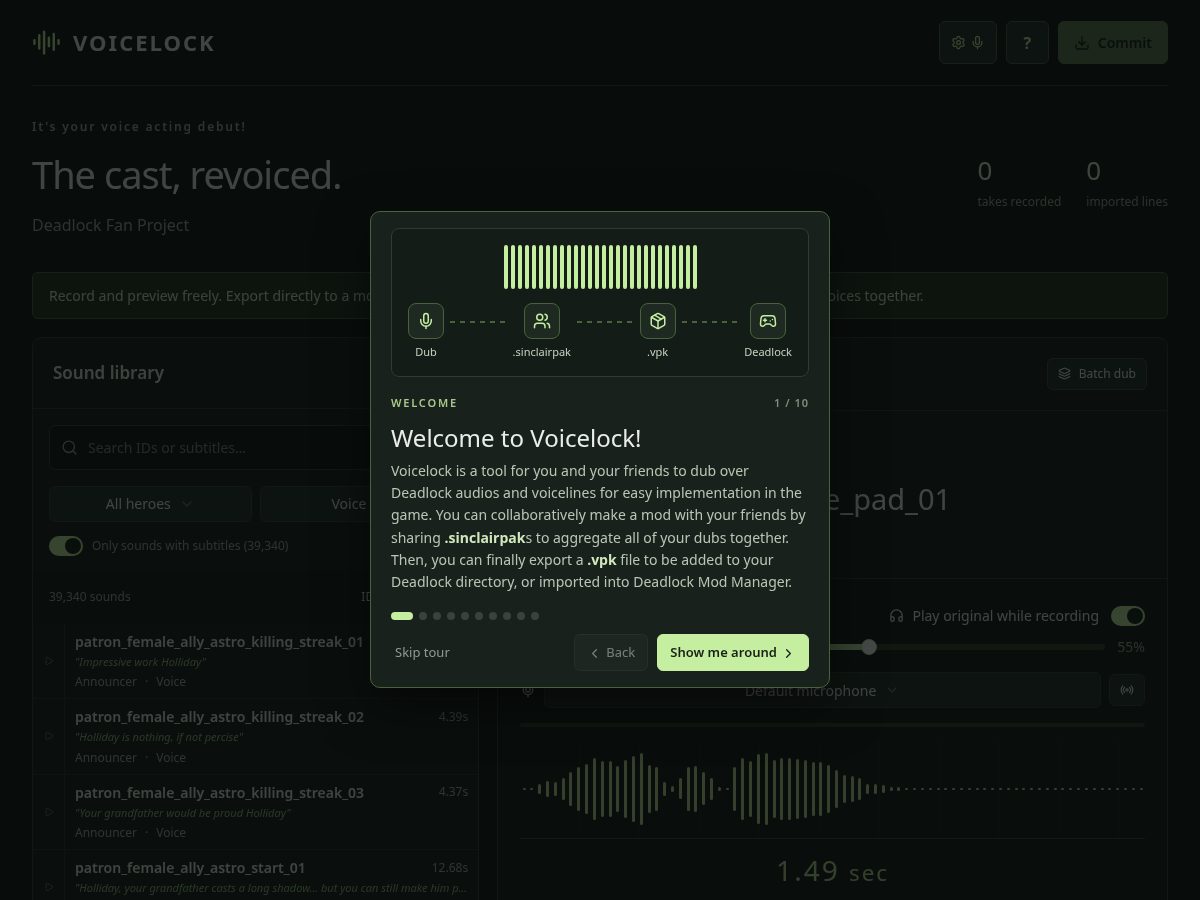Click the .vpk package box icon

coord(658,321)
